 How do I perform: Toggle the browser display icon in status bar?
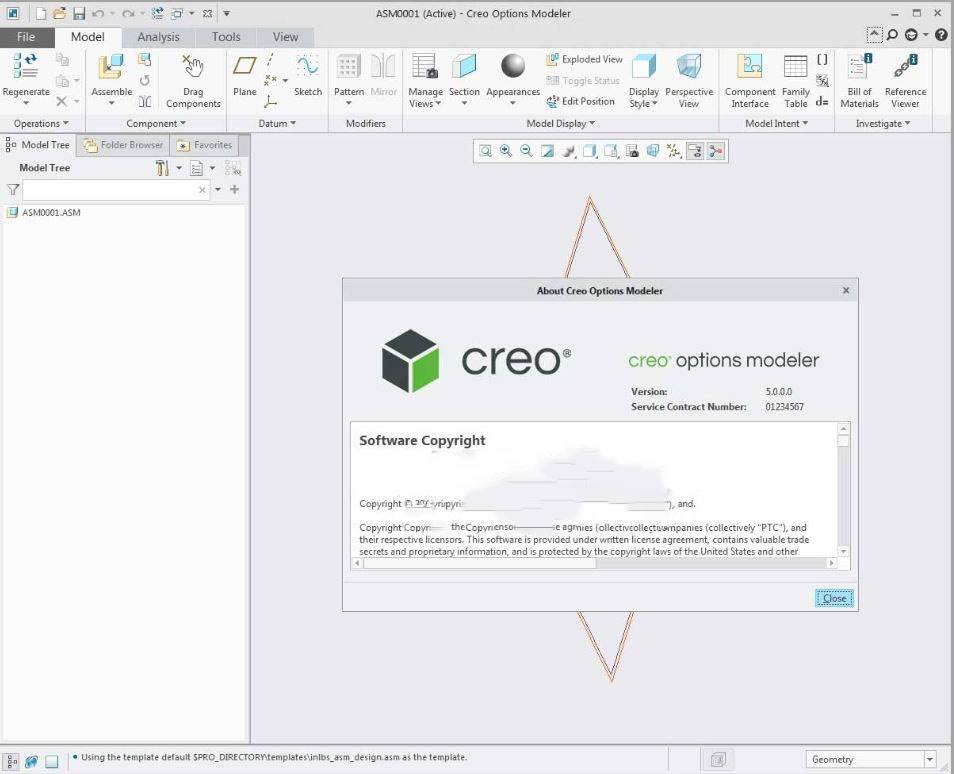[x=32, y=761]
